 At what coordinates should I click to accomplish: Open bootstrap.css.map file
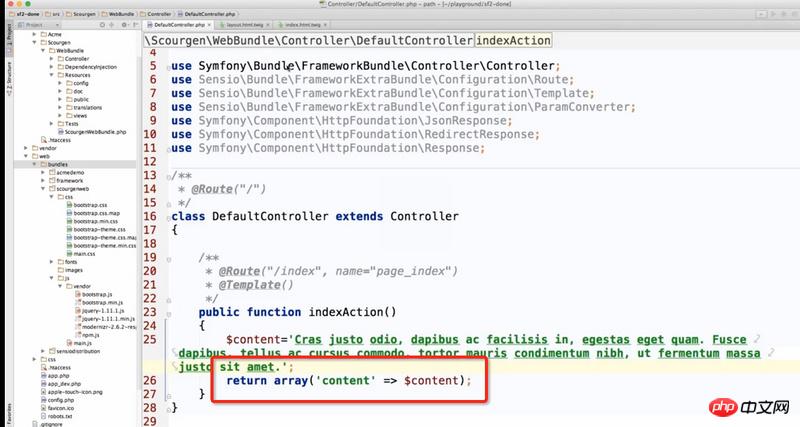click(x=93, y=213)
